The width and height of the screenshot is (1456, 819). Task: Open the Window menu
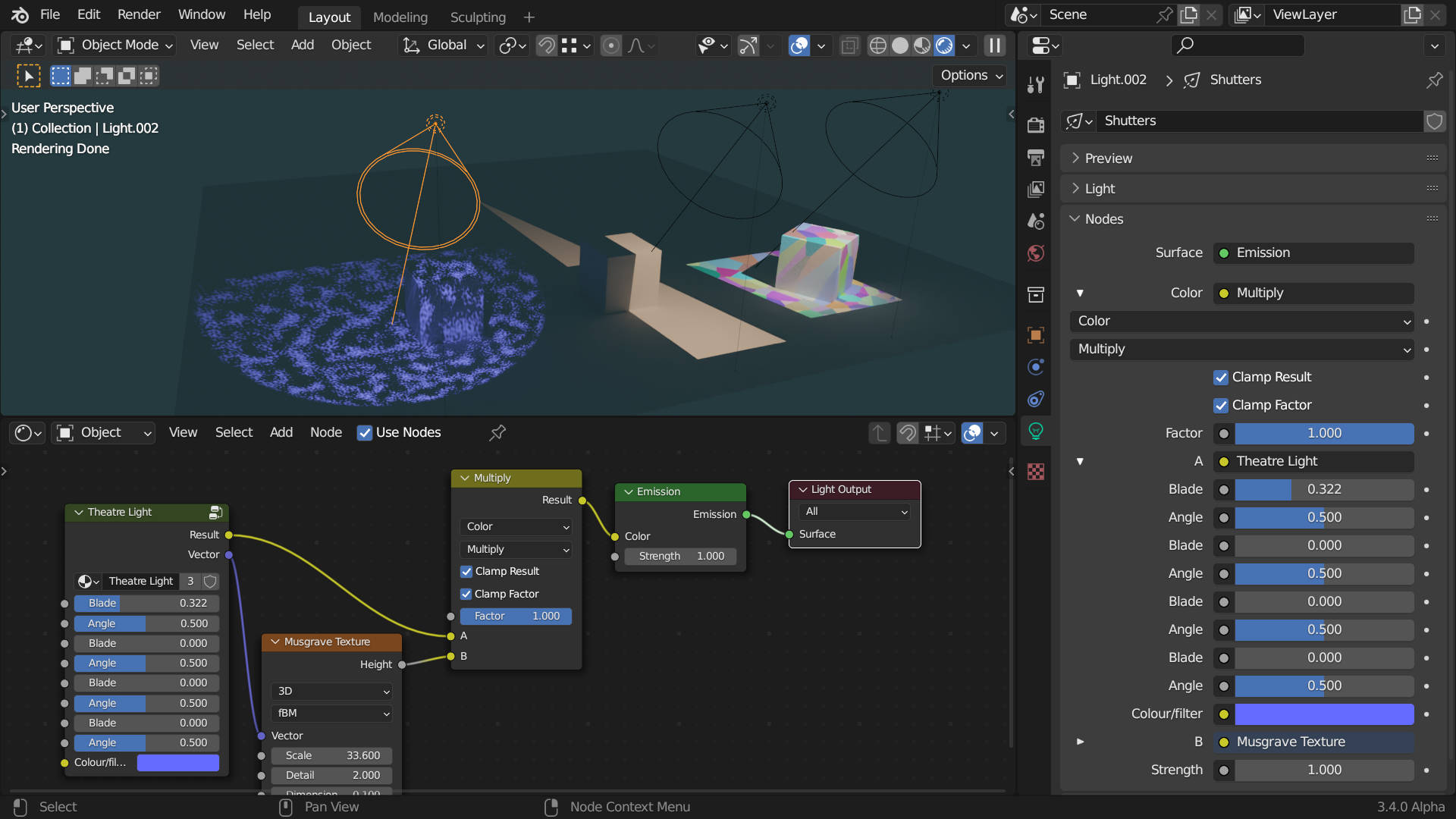coord(202,14)
